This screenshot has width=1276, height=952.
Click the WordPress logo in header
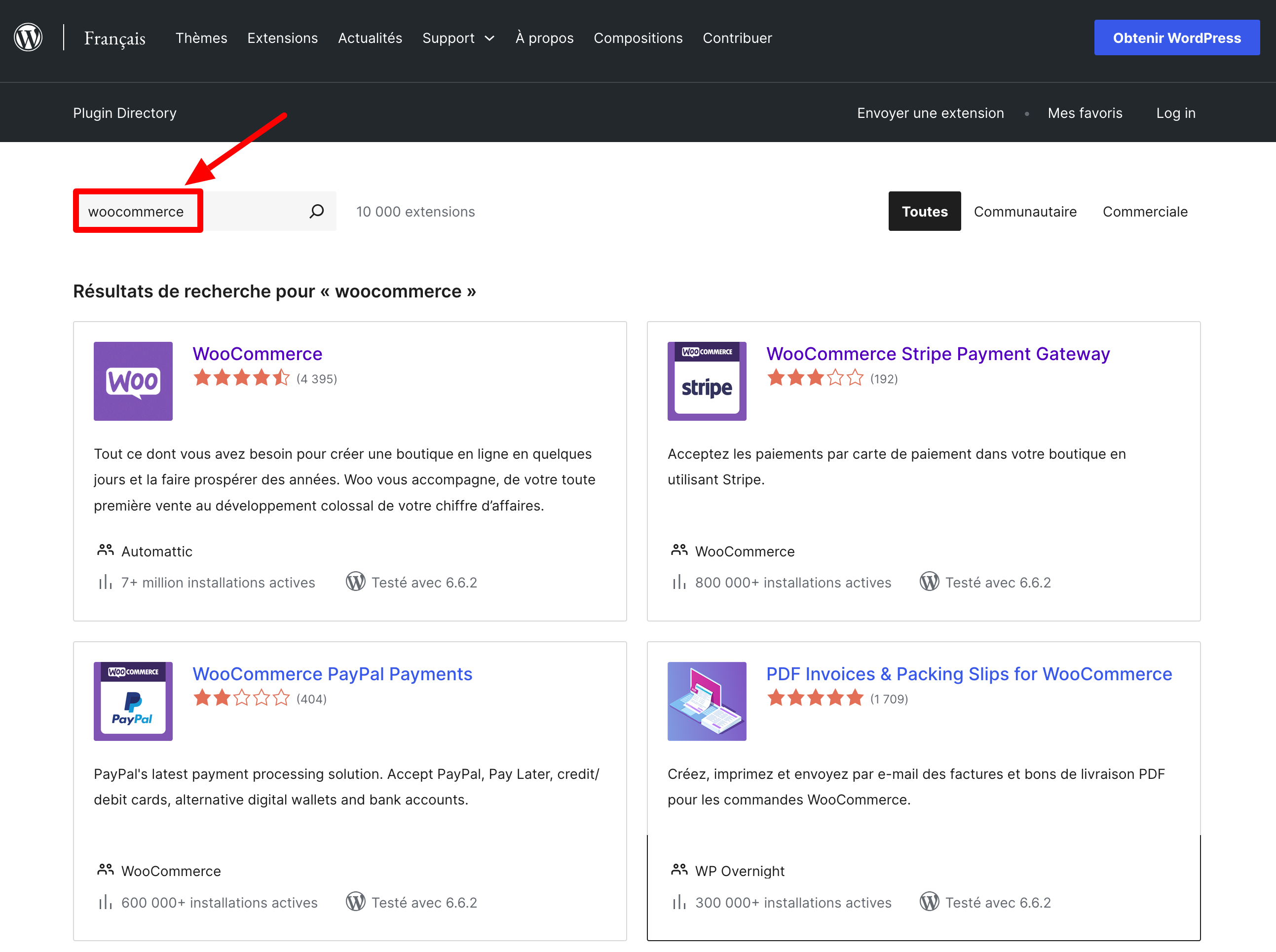pyautogui.click(x=28, y=37)
